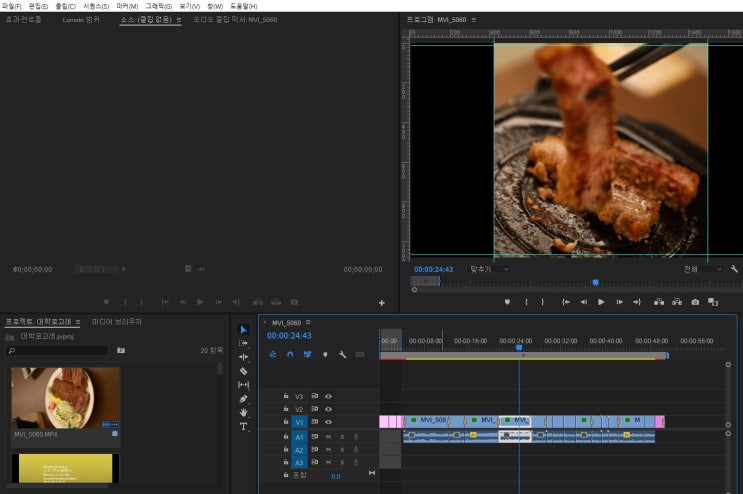
Task: Select the Ripple Edit tool
Action: 243,357
